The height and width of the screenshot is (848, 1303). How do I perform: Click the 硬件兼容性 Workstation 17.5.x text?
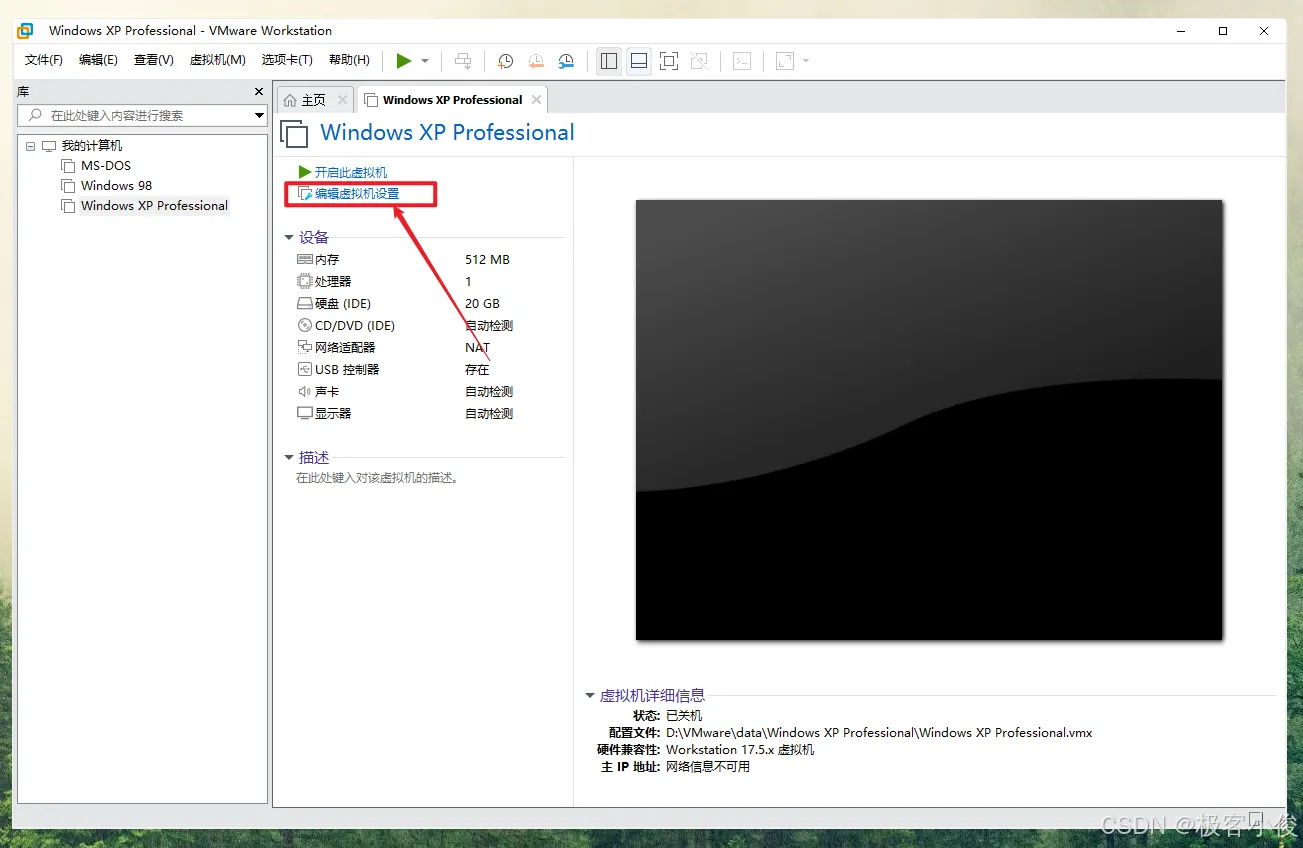(x=740, y=750)
